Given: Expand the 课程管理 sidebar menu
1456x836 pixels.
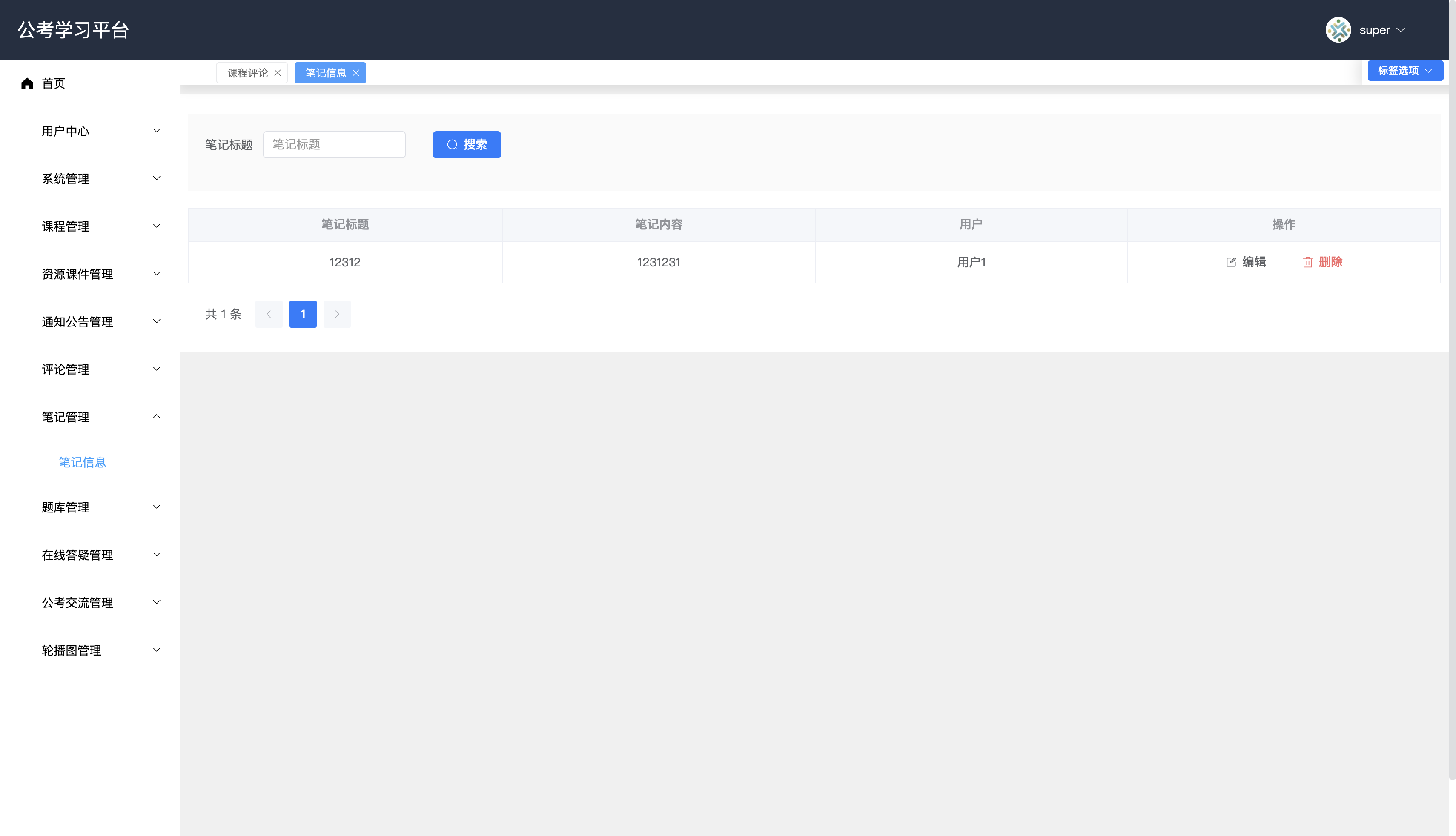Looking at the screenshot, I should [x=100, y=226].
